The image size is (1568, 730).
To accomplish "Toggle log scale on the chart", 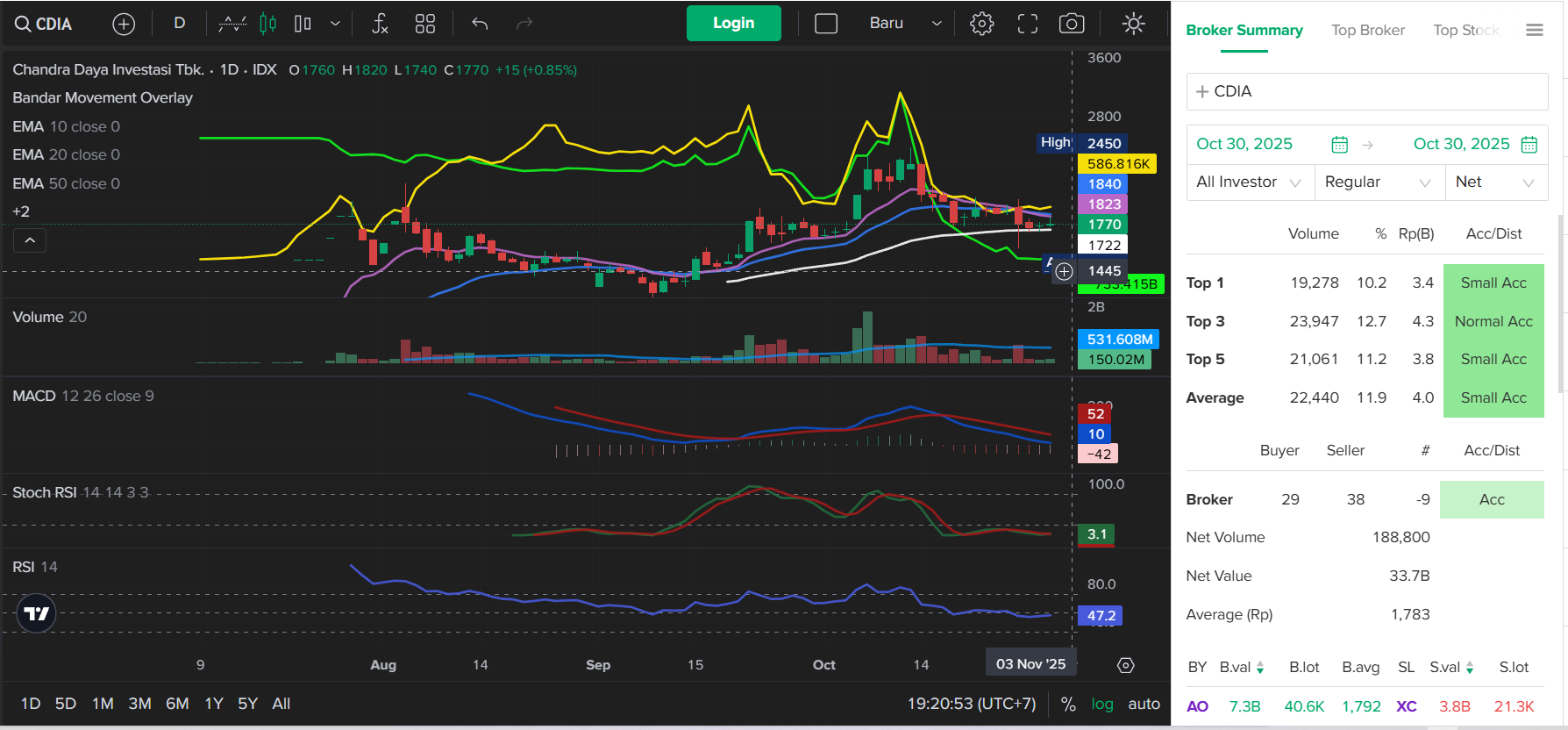I will (x=1101, y=704).
